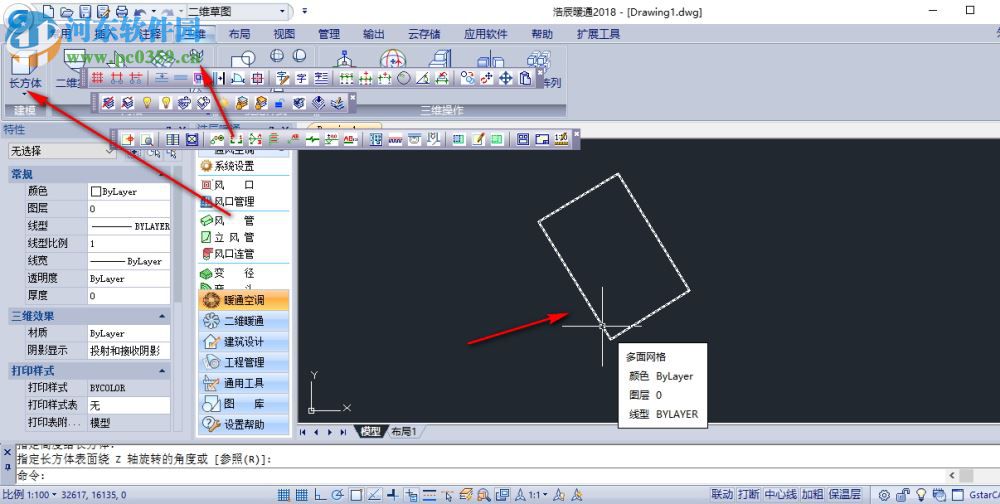The image size is (1000, 504).
Task: Open the 应用软件 ribbon tab
Action: click(x=485, y=34)
